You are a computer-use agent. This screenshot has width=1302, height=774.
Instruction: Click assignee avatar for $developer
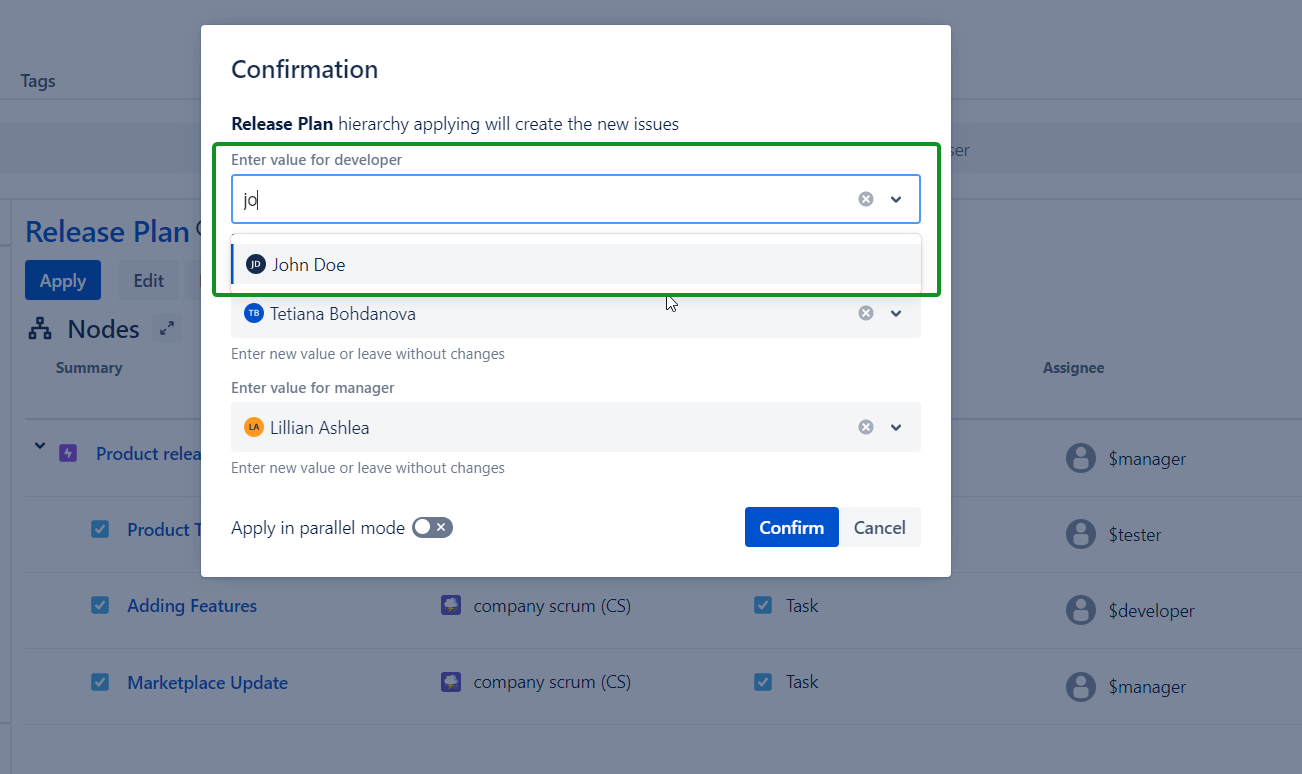(1080, 610)
